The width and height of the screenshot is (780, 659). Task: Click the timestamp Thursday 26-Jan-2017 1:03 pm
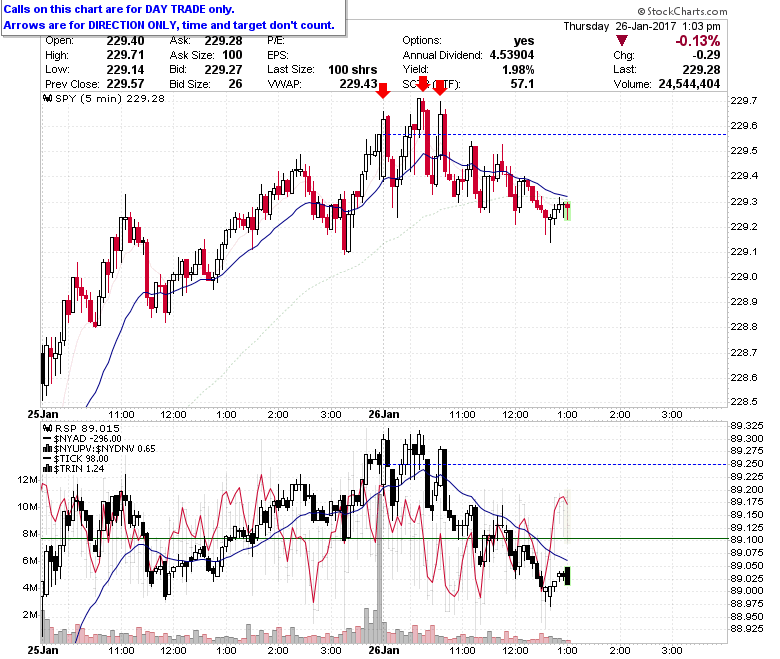[642, 26]
